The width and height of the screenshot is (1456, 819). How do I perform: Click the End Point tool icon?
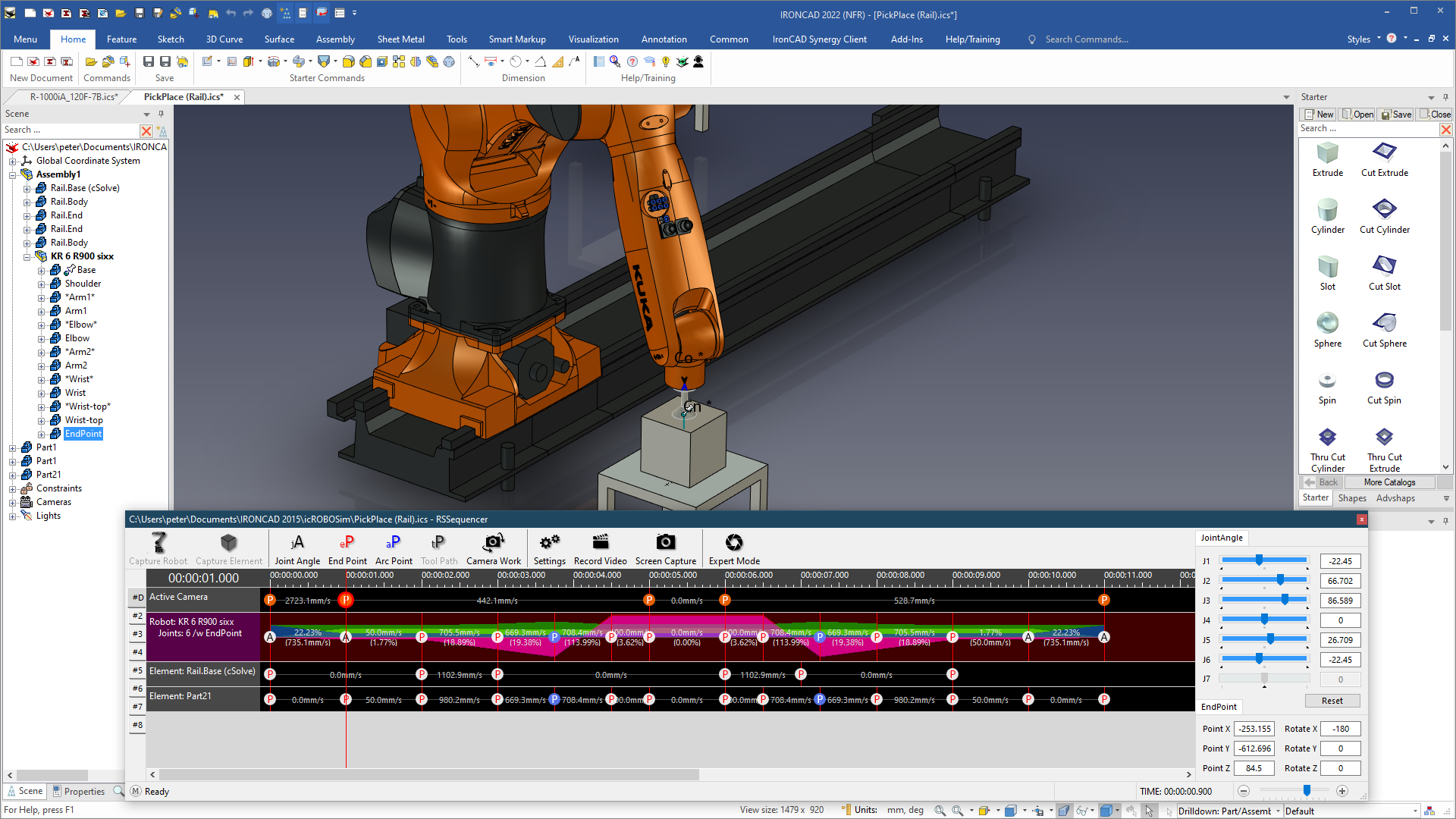coord(347,543)
